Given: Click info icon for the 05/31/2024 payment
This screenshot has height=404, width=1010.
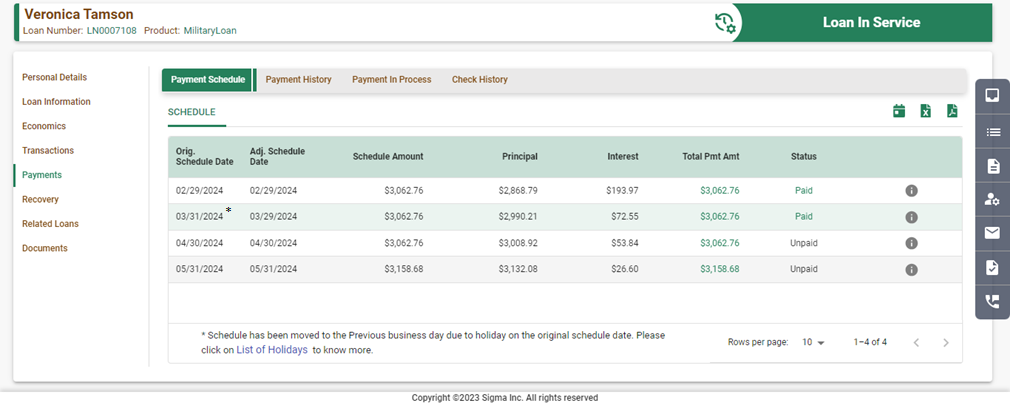Looking at the screenshot, I should [x=911, y=270].
